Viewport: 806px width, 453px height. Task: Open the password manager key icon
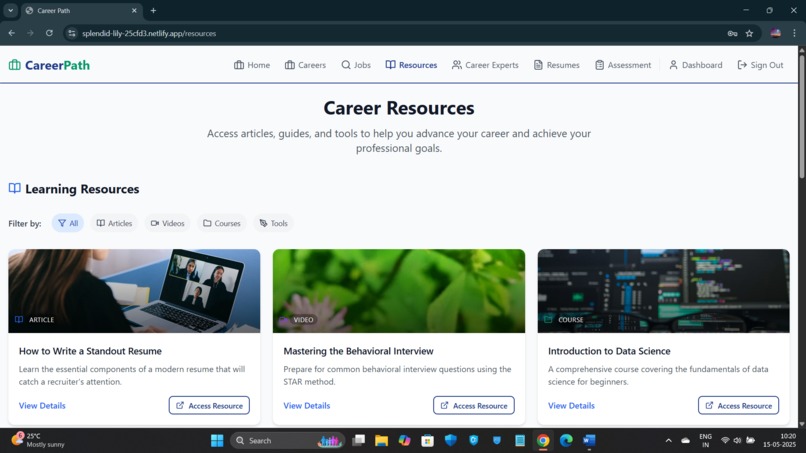732,33
